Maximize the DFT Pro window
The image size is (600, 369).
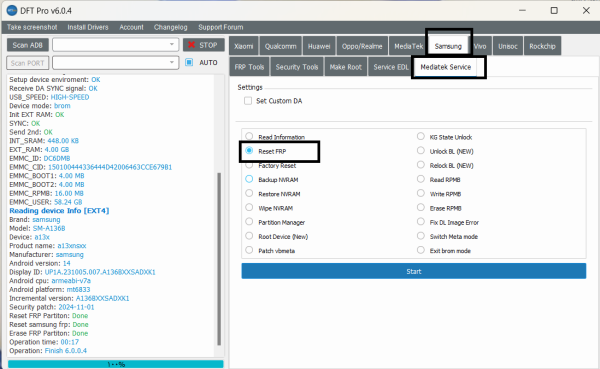coord(554,10)
